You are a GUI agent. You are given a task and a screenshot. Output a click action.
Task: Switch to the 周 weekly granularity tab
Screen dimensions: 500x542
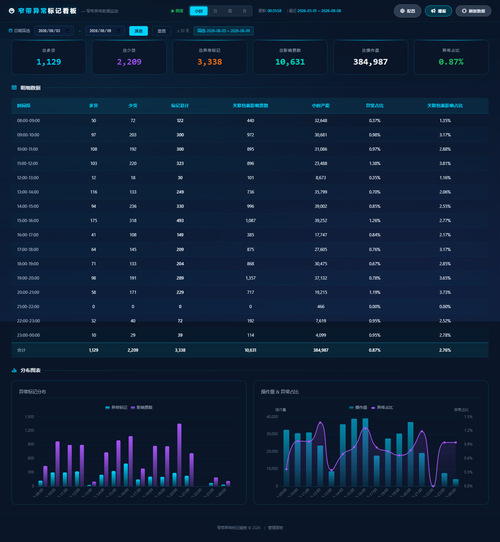tap(230, 11)
